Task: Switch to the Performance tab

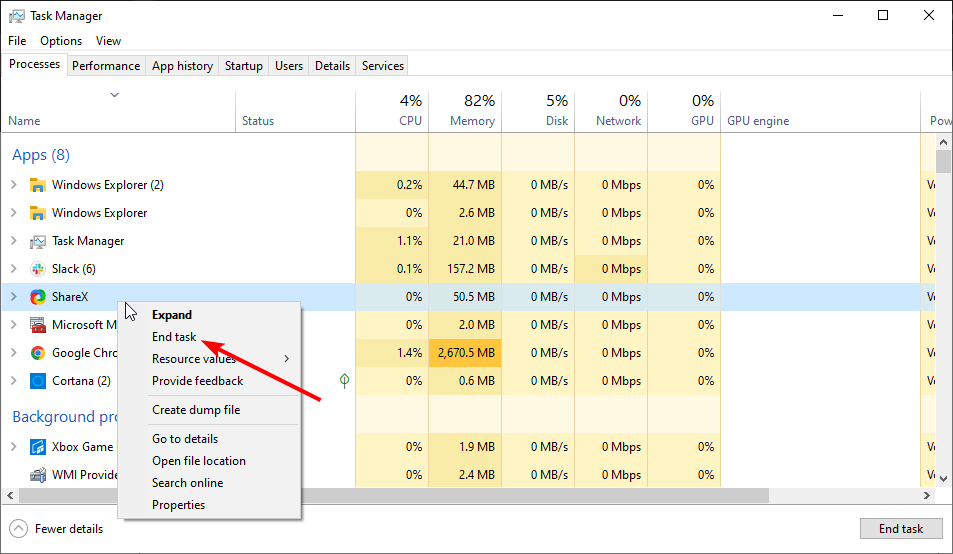Action: click(x=106, y=66)
